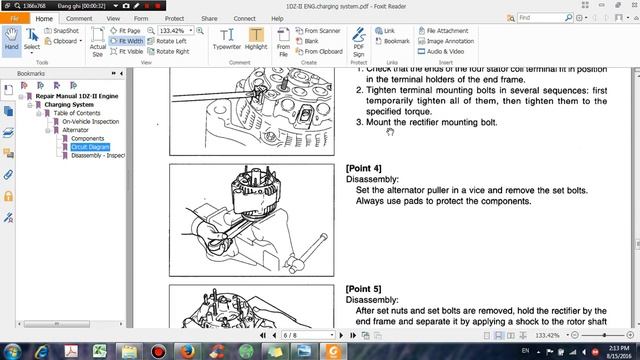The width and height of the screenshot is (640, 360).
Task: Rotate the page right
Action: click(168, 51)
